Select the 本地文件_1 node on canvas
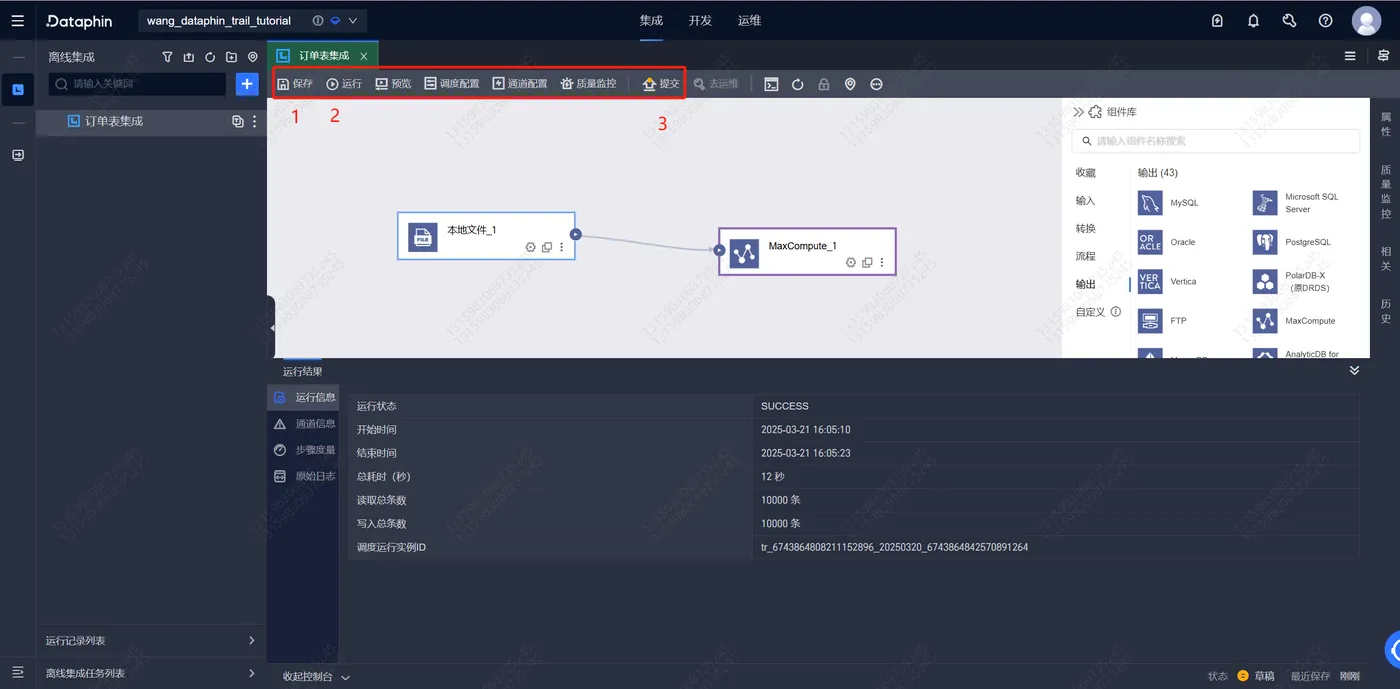1400x689 pixels. click(486, 236)
